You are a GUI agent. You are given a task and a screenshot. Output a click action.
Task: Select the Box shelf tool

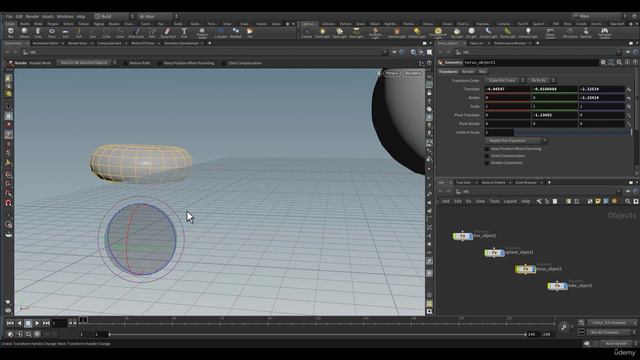click(11, 32)
